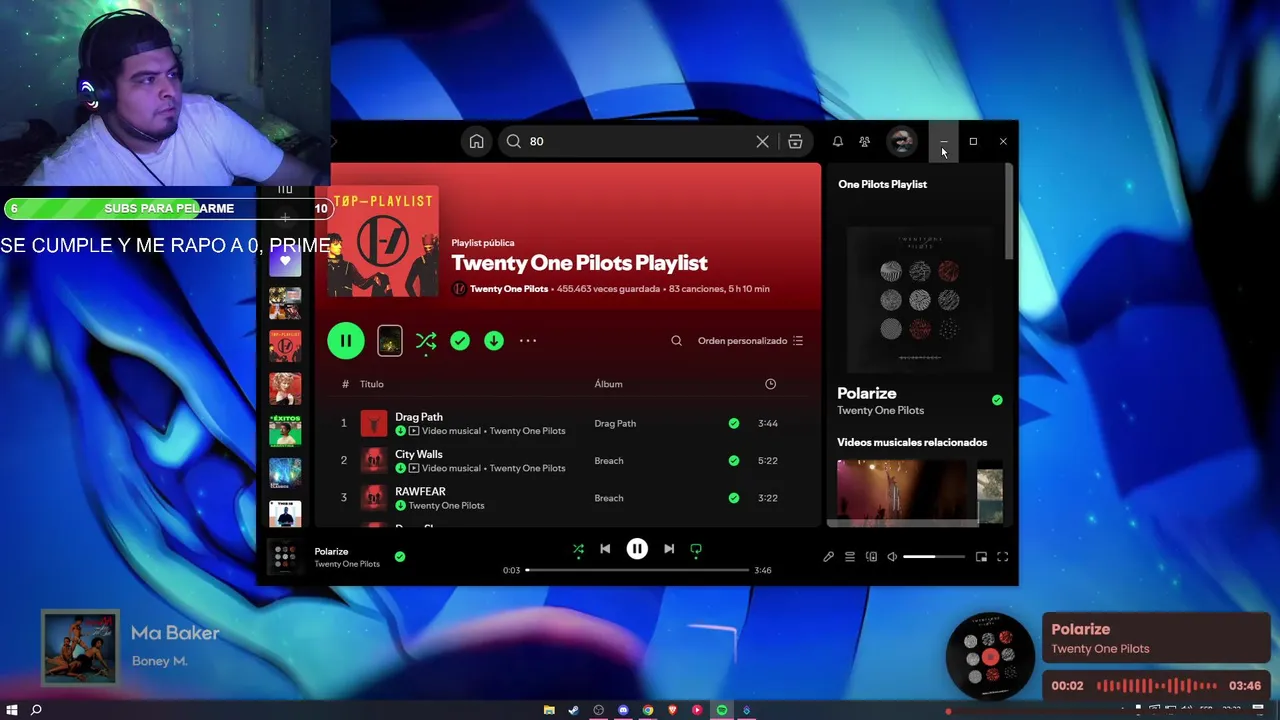Open the Drag Path album link
The height and width of the screenshot is (720, 1280).
click(615, 423)
